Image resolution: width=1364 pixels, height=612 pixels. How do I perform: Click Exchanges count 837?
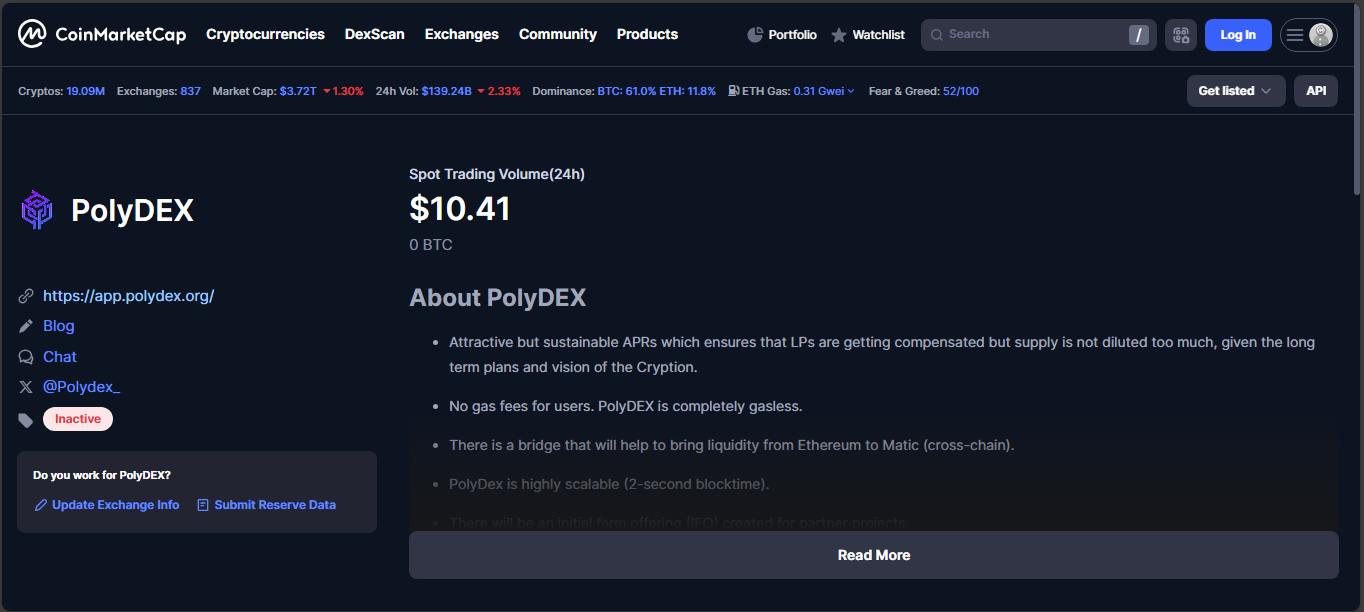pos(191,91)
